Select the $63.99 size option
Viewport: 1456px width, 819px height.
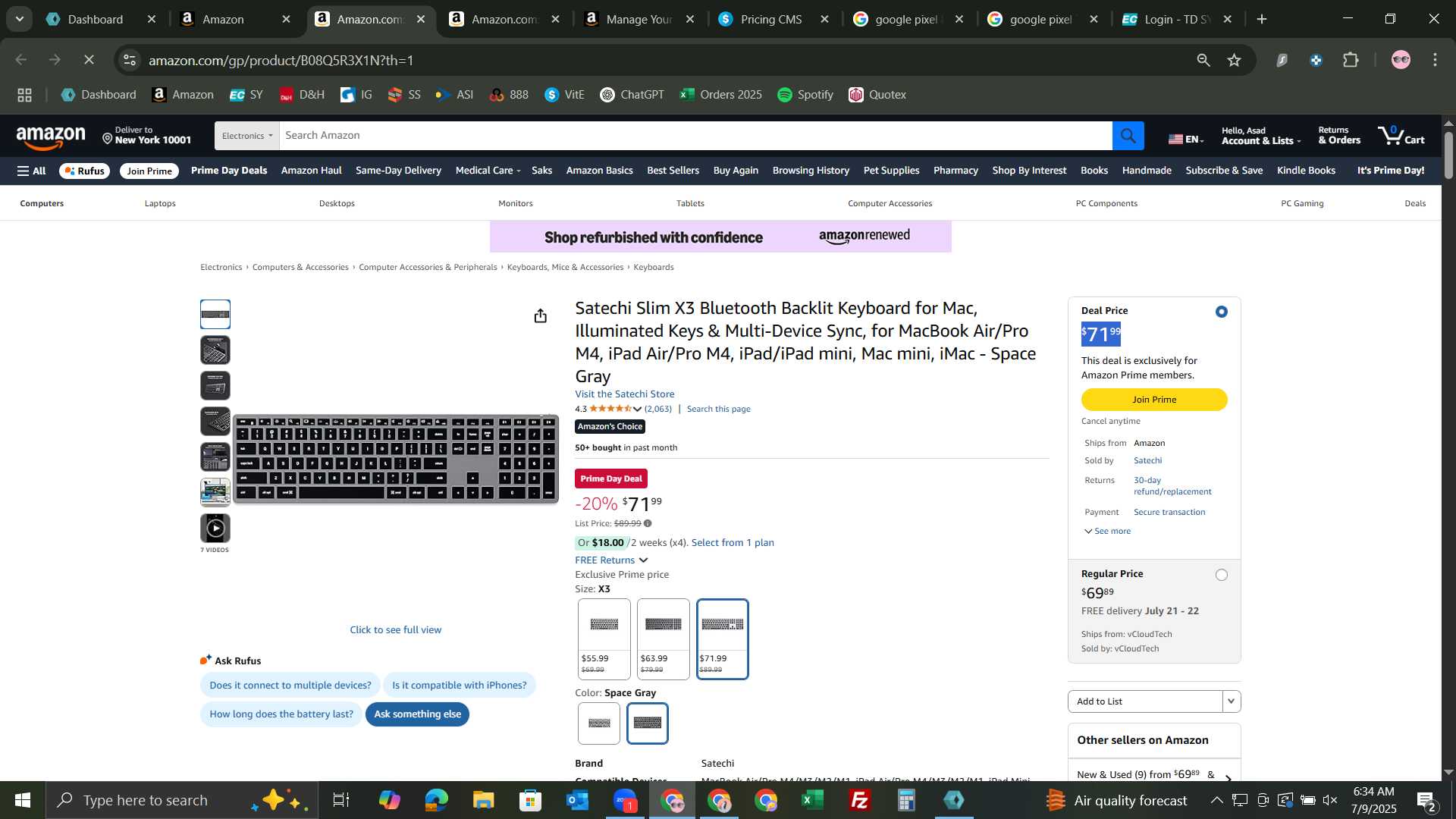[x=663, y=639]
